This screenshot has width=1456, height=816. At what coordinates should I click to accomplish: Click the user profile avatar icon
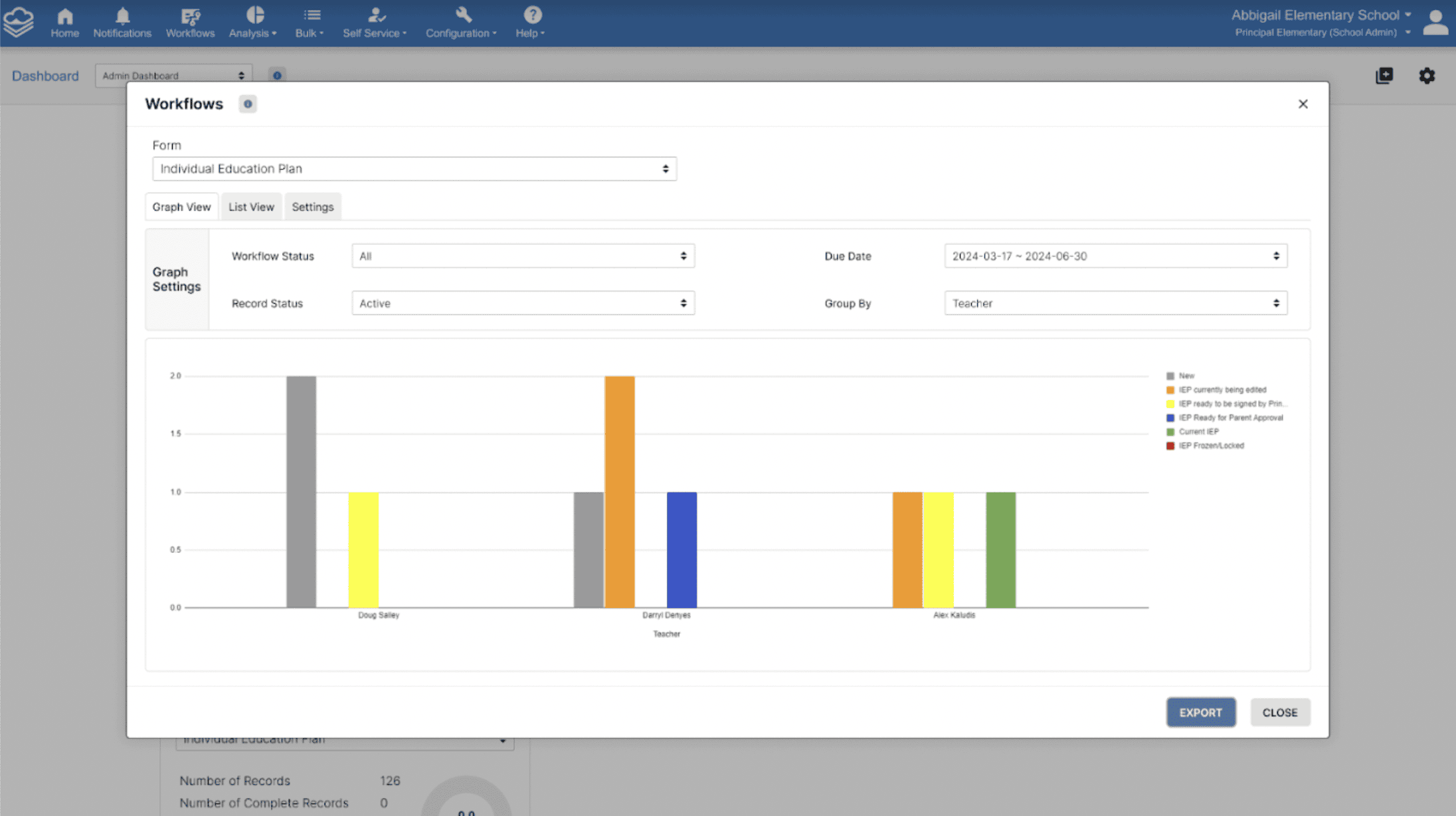(x=1435, y=23)
